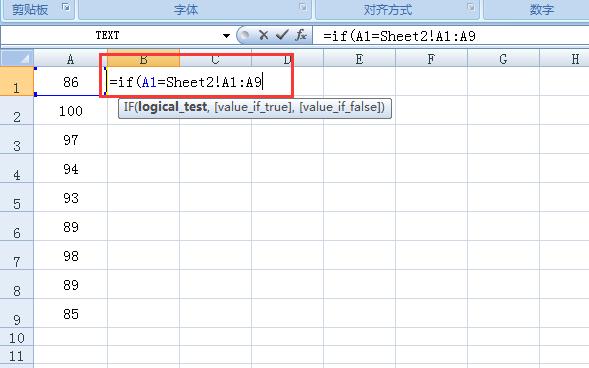
Task: Select row 9 header
Action: (17, 313)
